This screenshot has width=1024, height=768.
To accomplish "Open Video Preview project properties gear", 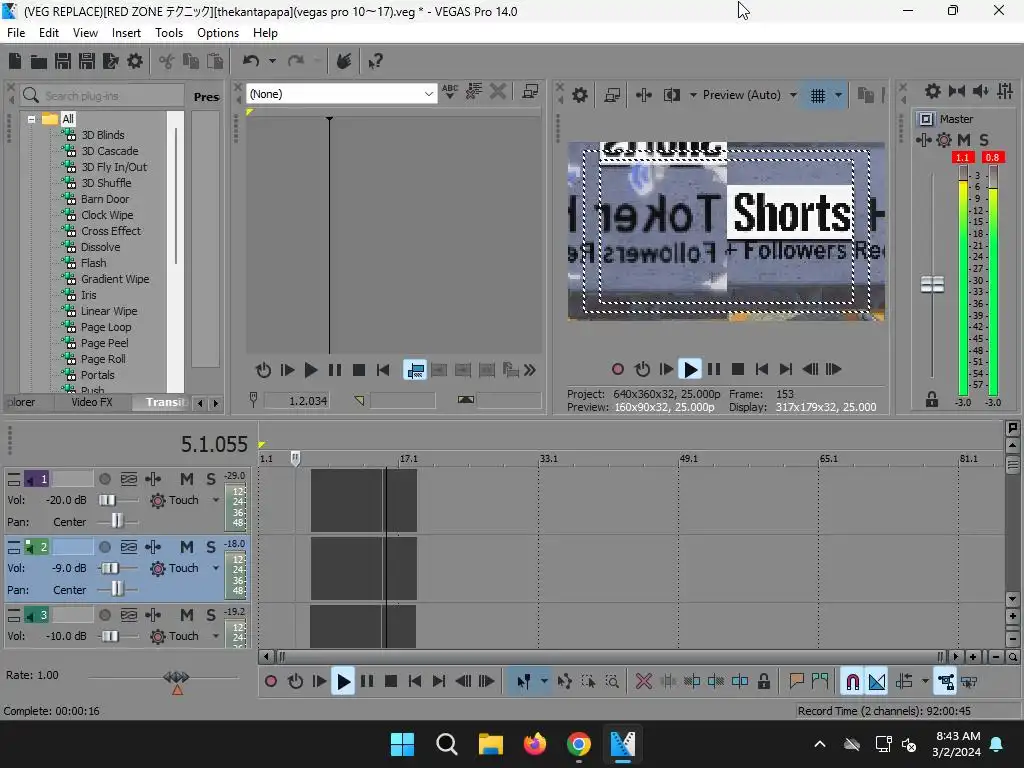I will pyautogui.click(x=580, y=95).
